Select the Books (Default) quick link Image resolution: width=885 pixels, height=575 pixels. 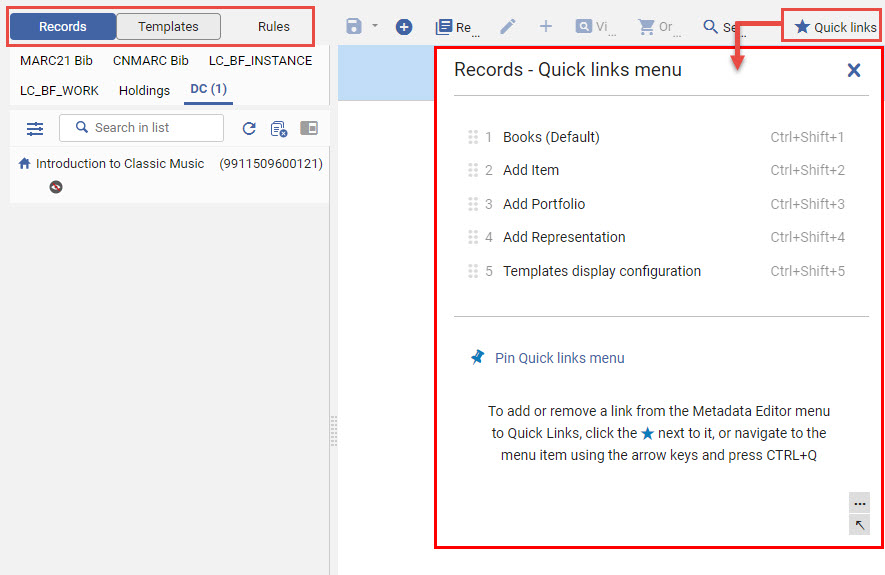tap(551, 137)
